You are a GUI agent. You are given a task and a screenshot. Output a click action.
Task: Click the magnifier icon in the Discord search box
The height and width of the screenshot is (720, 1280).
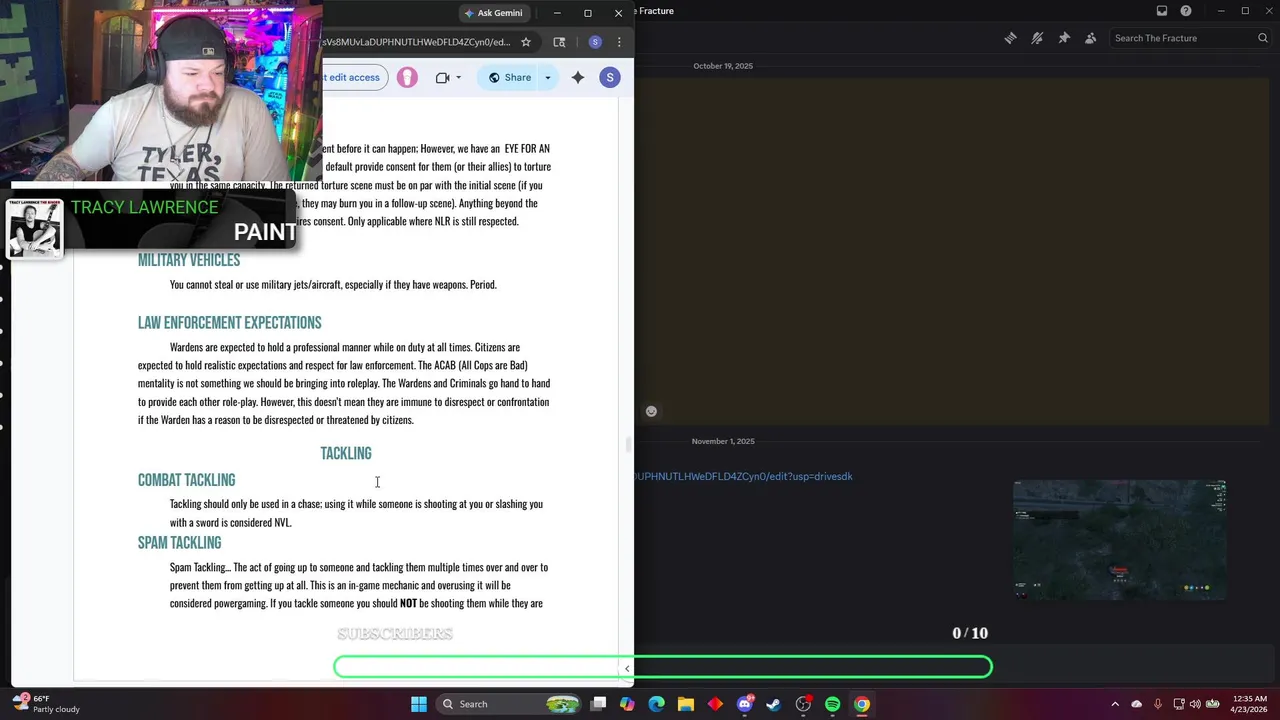click(x=1263, y=38)
